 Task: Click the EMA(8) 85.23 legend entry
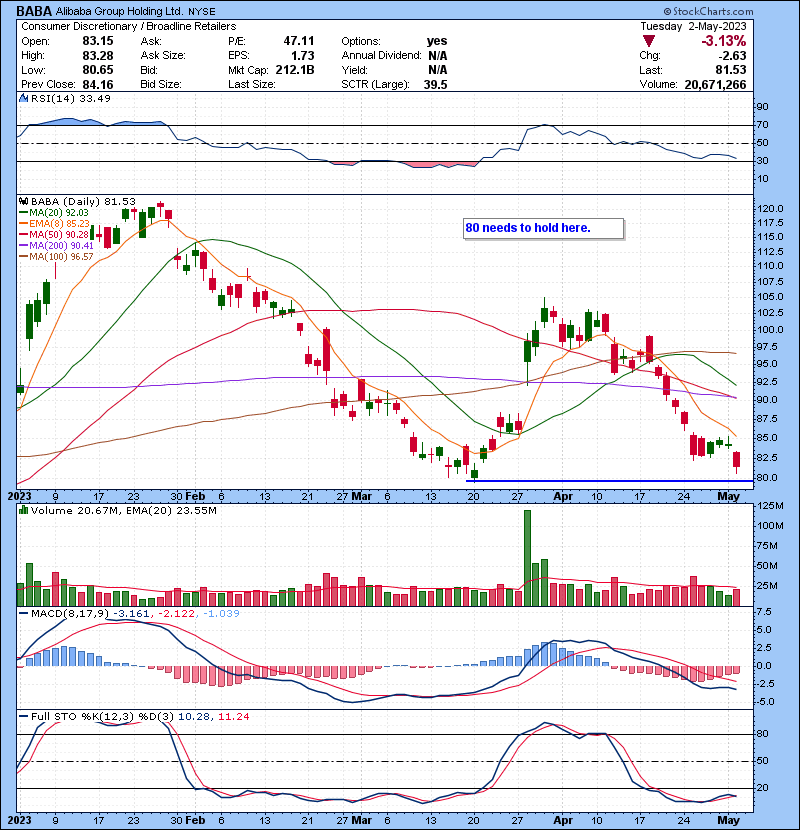[x=54, y=224]
